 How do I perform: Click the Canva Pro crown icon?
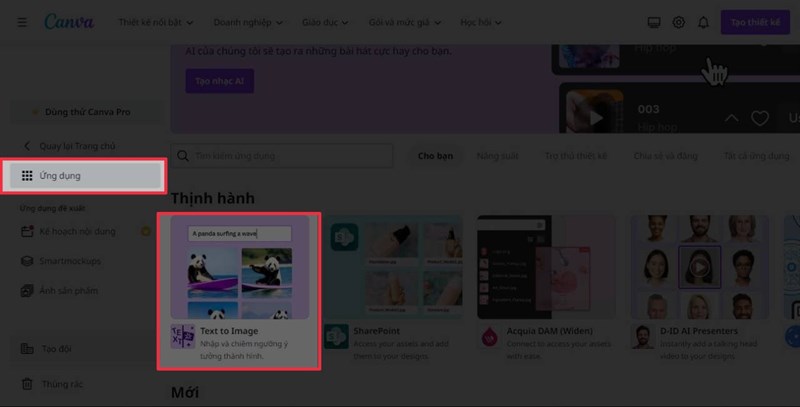35,112
